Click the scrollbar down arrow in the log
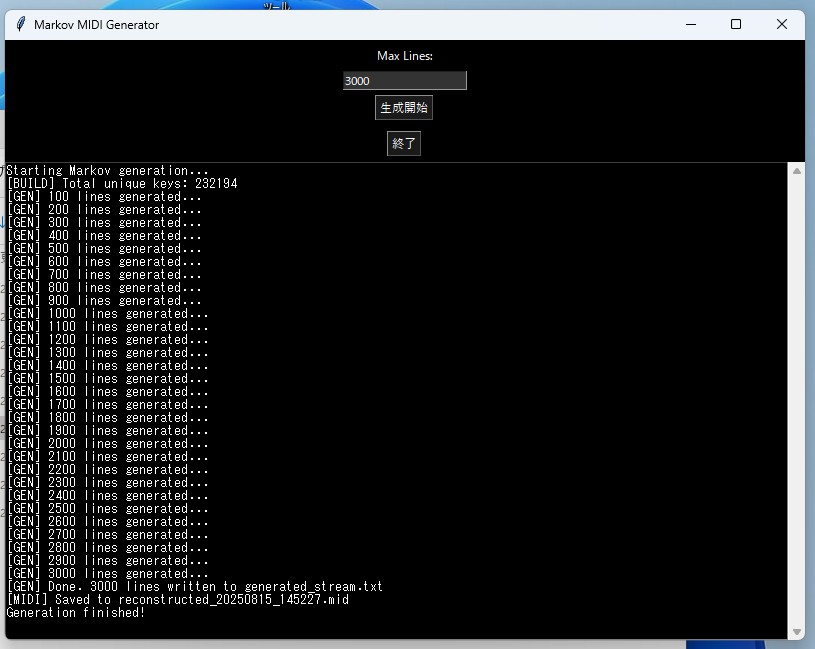Screen dimensions: 815x649 796,632
